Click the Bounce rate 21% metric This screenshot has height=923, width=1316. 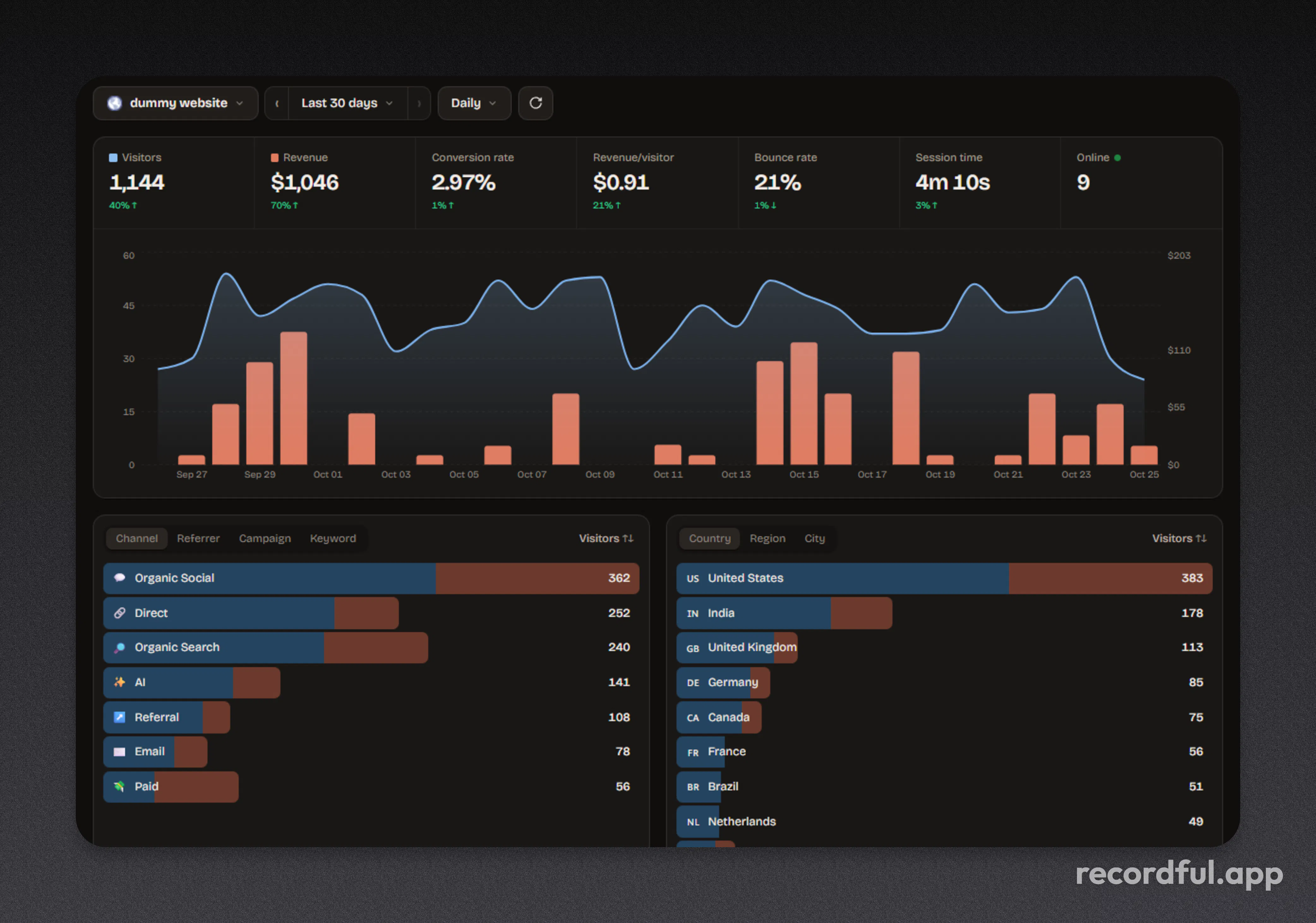click(x=819, y=182)
